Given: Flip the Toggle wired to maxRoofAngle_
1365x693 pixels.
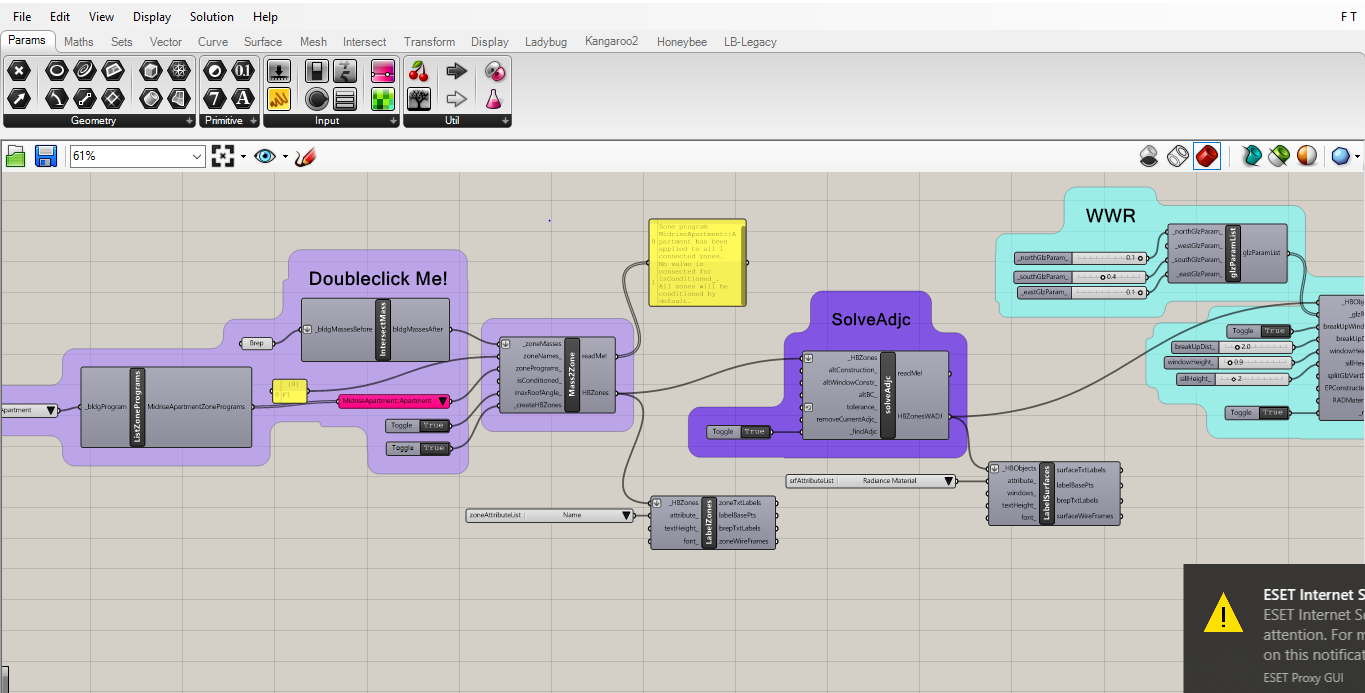Looking at the screenshot, I should pos(417,425).
